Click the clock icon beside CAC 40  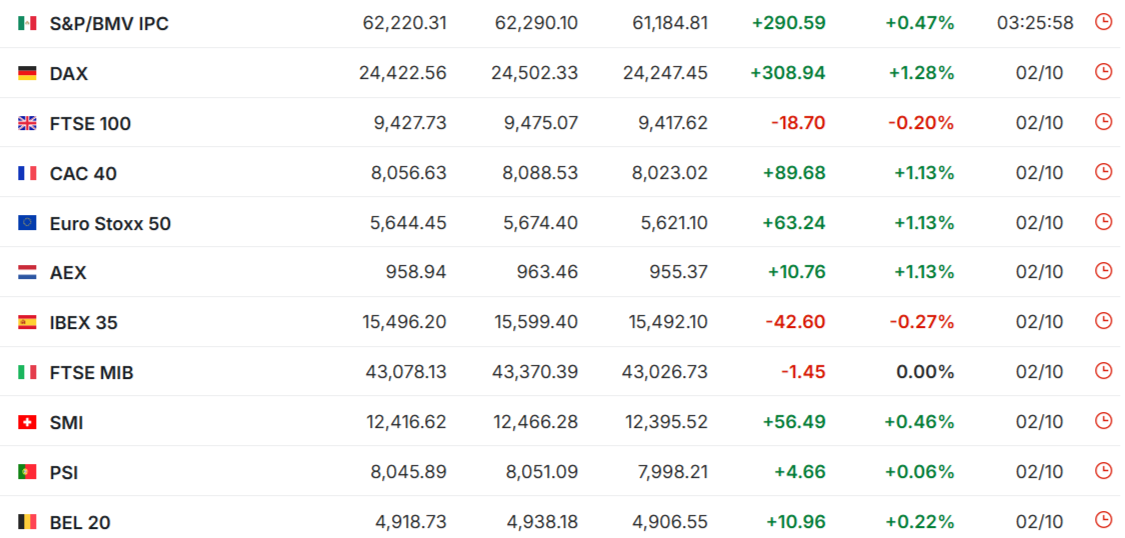[x=1103, y=172]
